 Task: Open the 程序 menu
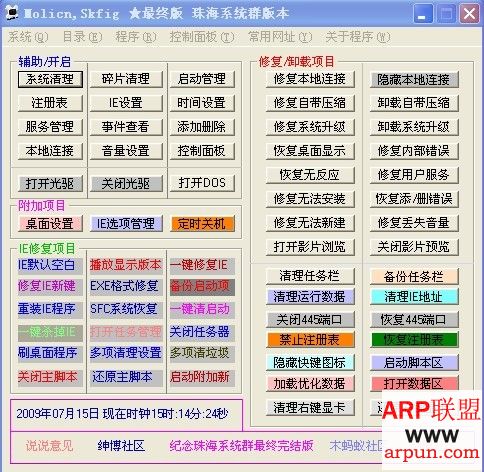point(136,37)
